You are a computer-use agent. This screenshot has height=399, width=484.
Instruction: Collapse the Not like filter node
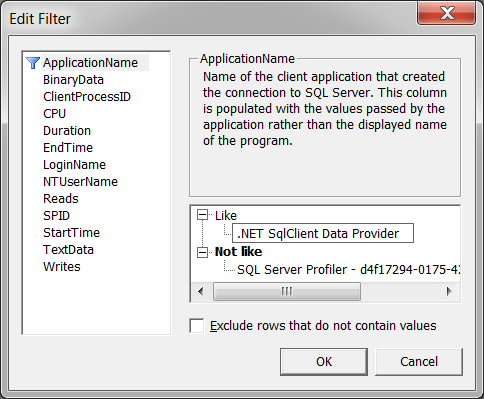[x=202, y=252]
